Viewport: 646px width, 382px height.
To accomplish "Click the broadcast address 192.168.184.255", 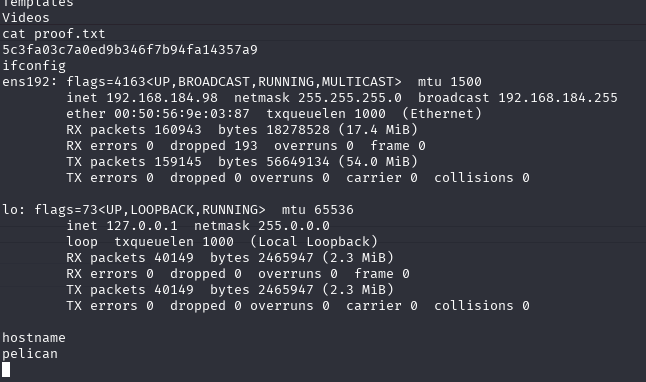I will point(558,98).
